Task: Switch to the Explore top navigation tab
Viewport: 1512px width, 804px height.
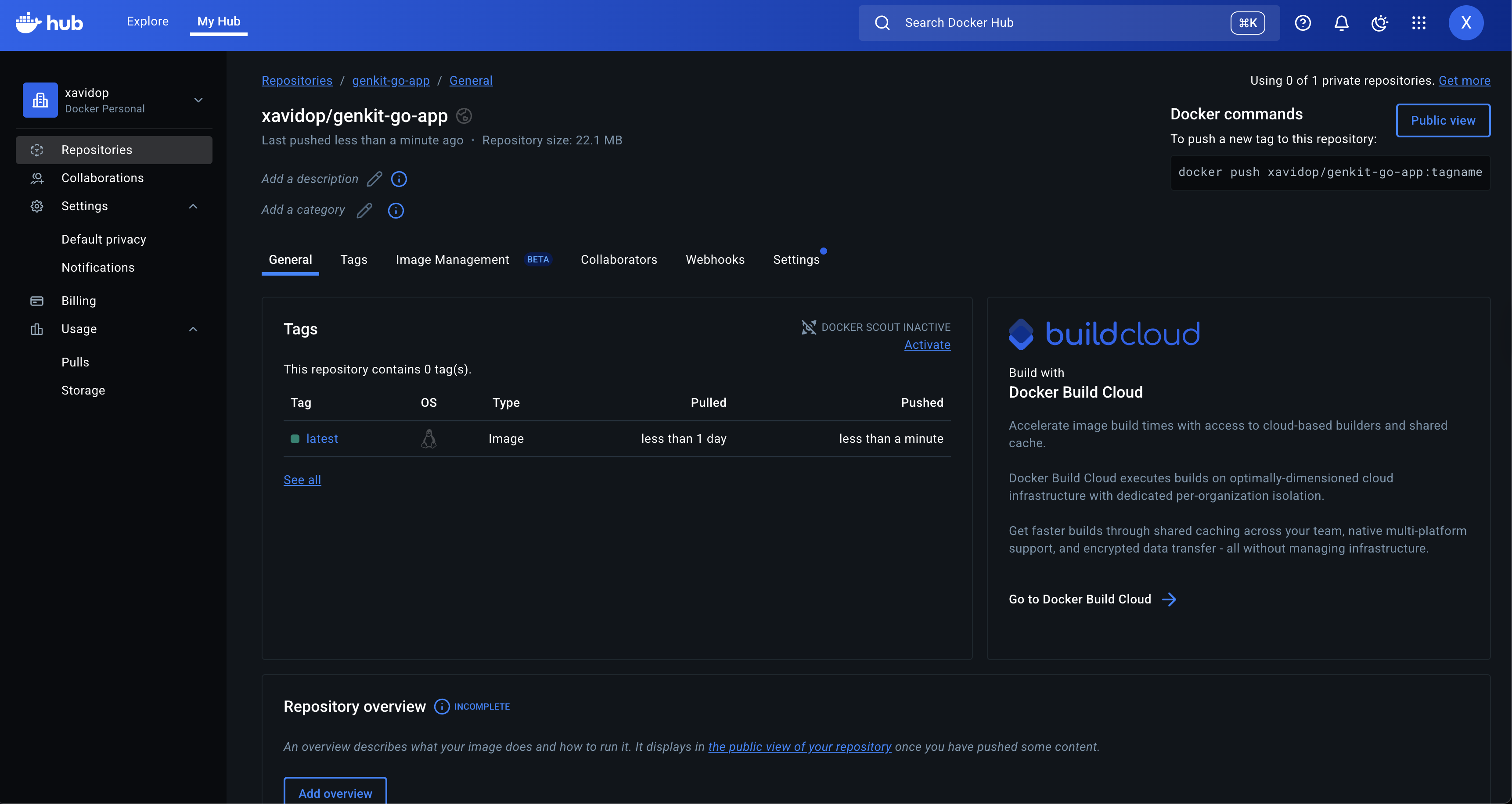Action: [148, 21]
